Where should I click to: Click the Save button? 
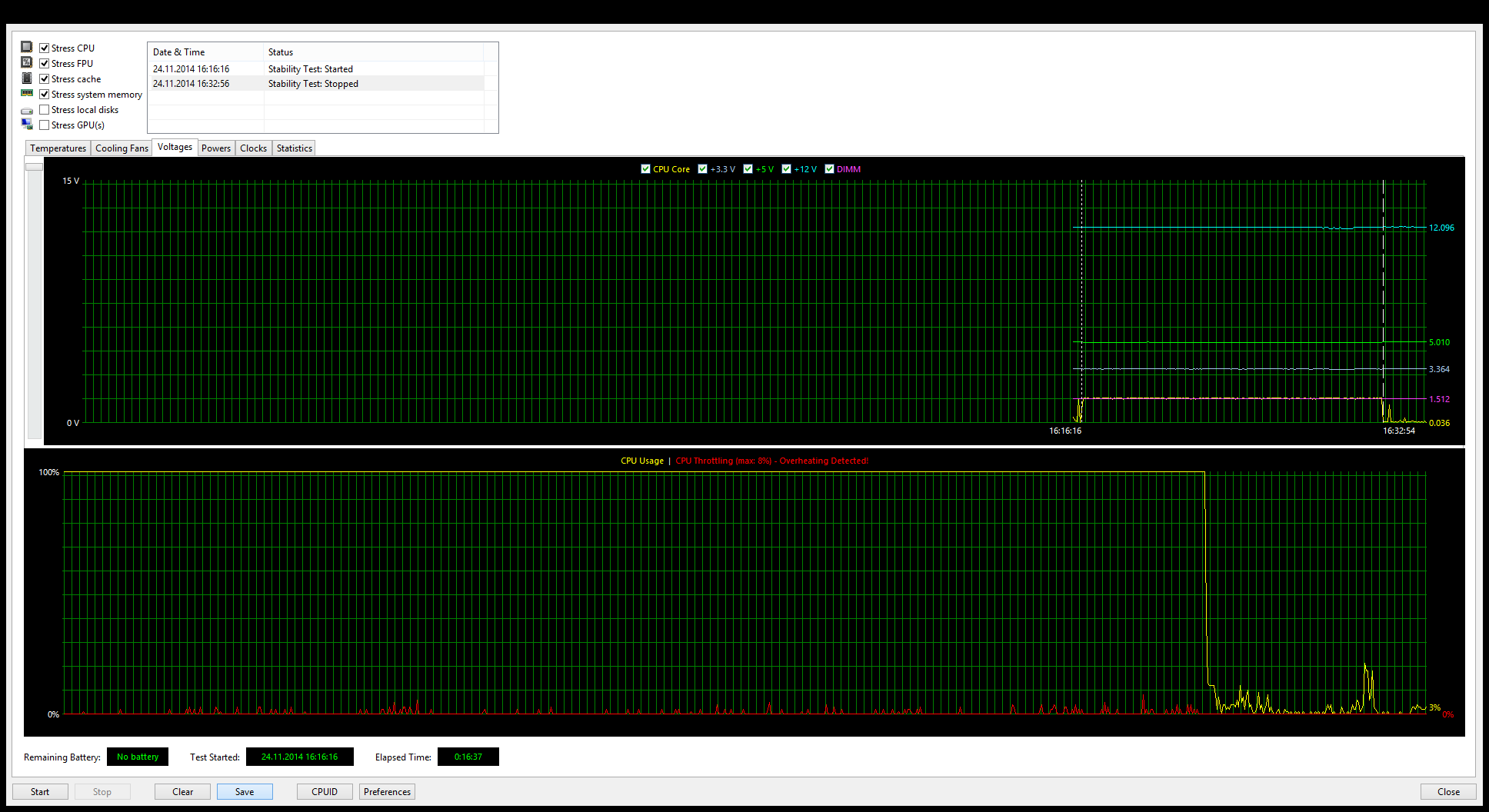pos(245,791)
